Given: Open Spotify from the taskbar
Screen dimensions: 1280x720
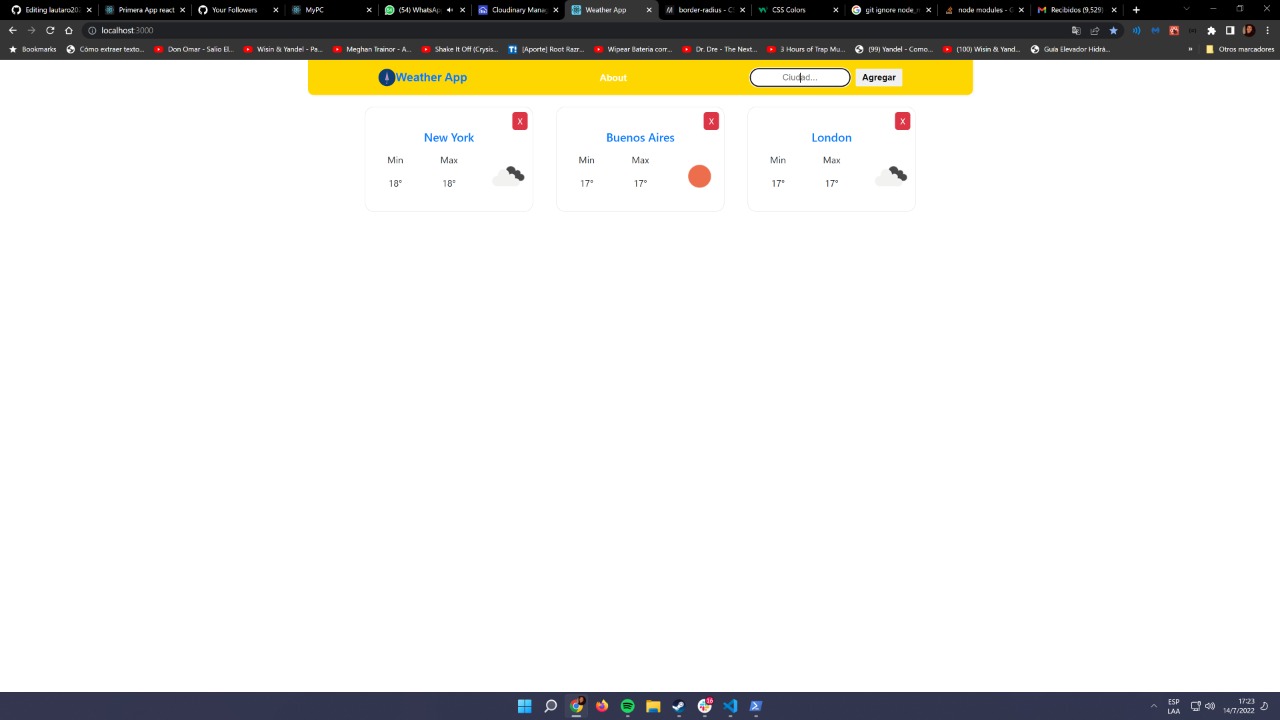Looking at the screenshot, I should pyautogui.click(x=627, y=706).
